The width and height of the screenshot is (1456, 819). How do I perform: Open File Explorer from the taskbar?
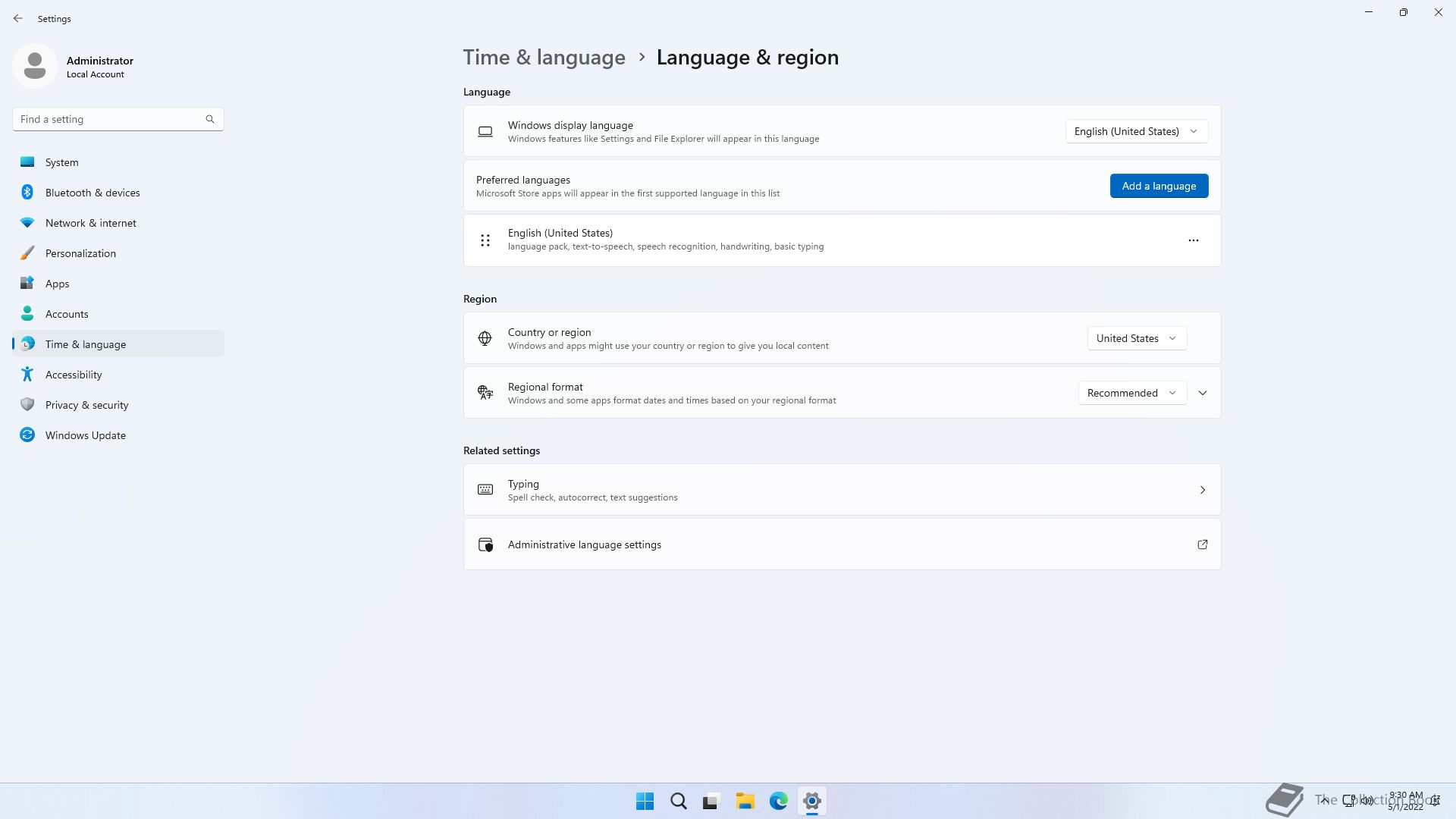point(745,801)
